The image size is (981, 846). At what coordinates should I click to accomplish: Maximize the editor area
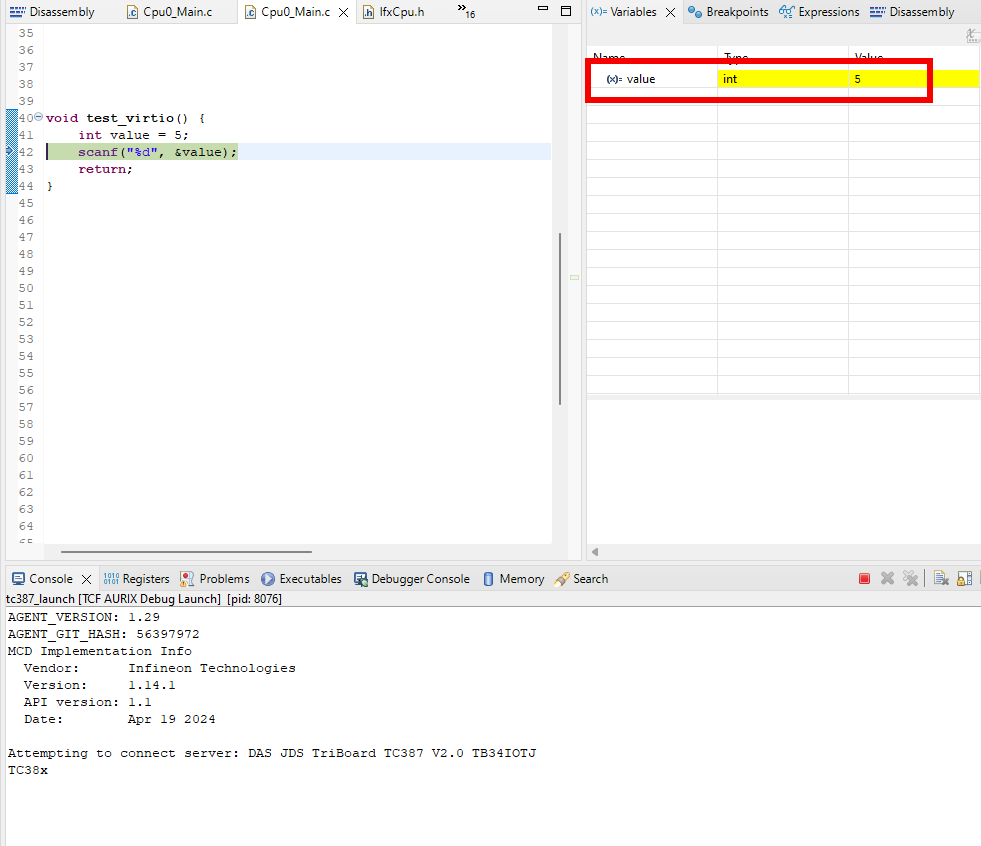click(x=565, y=12)
